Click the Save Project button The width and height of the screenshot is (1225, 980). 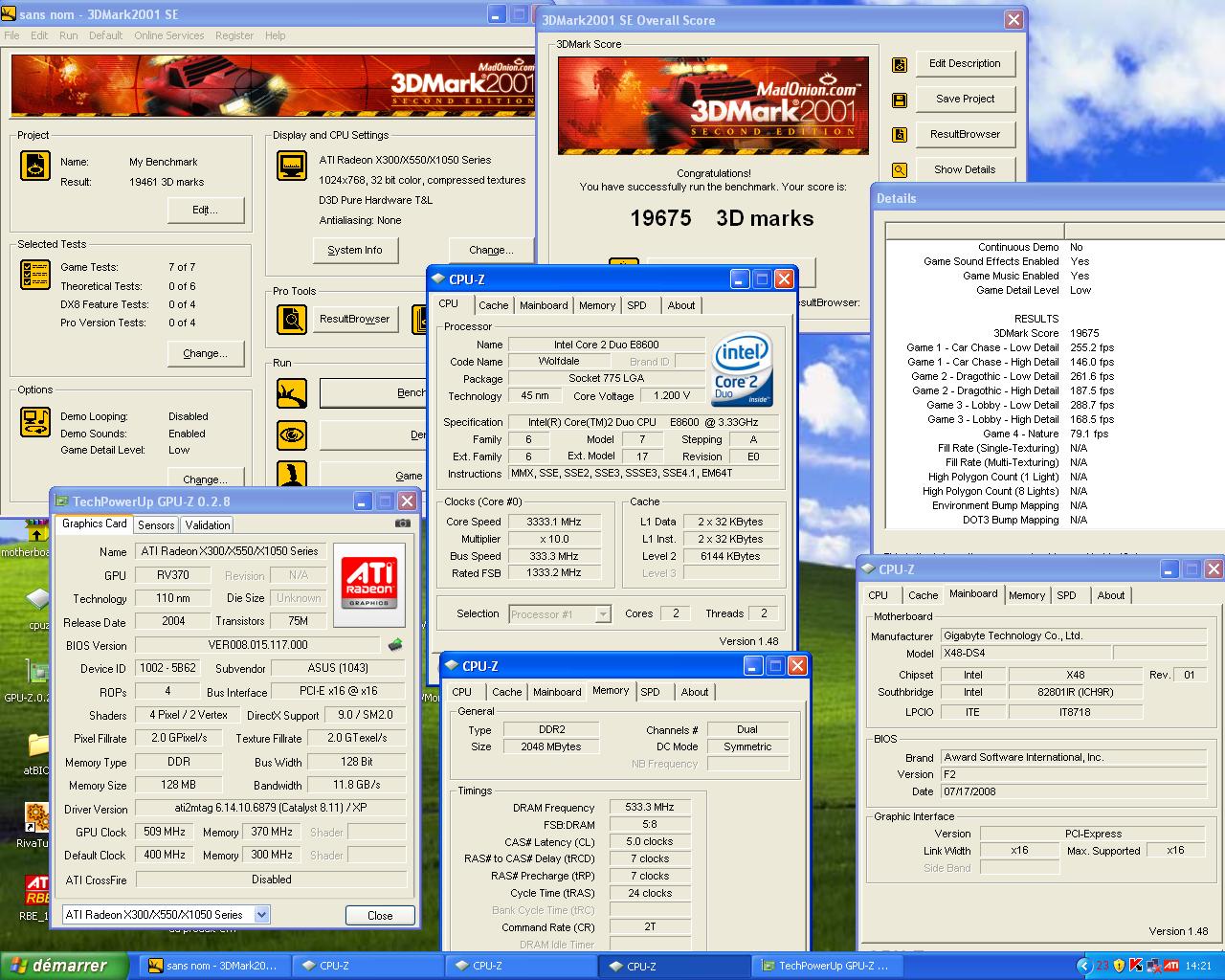(965, 99)
